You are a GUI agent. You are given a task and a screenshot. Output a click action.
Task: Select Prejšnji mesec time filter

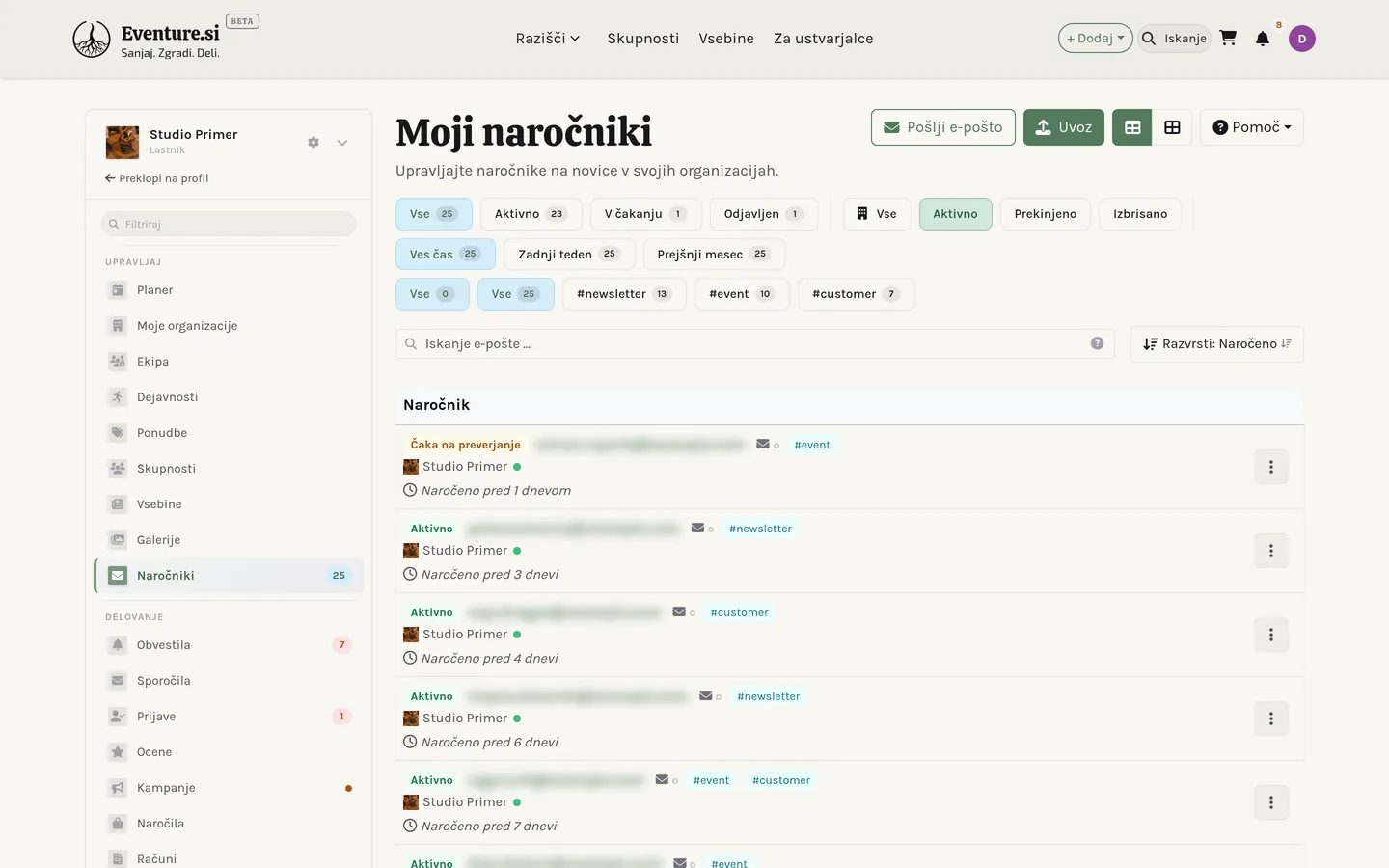(714, 255)
